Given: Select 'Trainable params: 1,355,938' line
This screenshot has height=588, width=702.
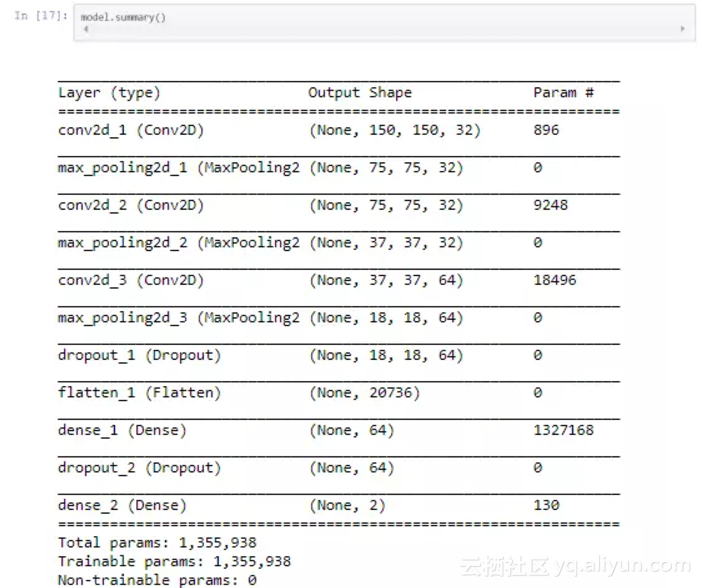Looking at the screenshot, I should point(174,562).
